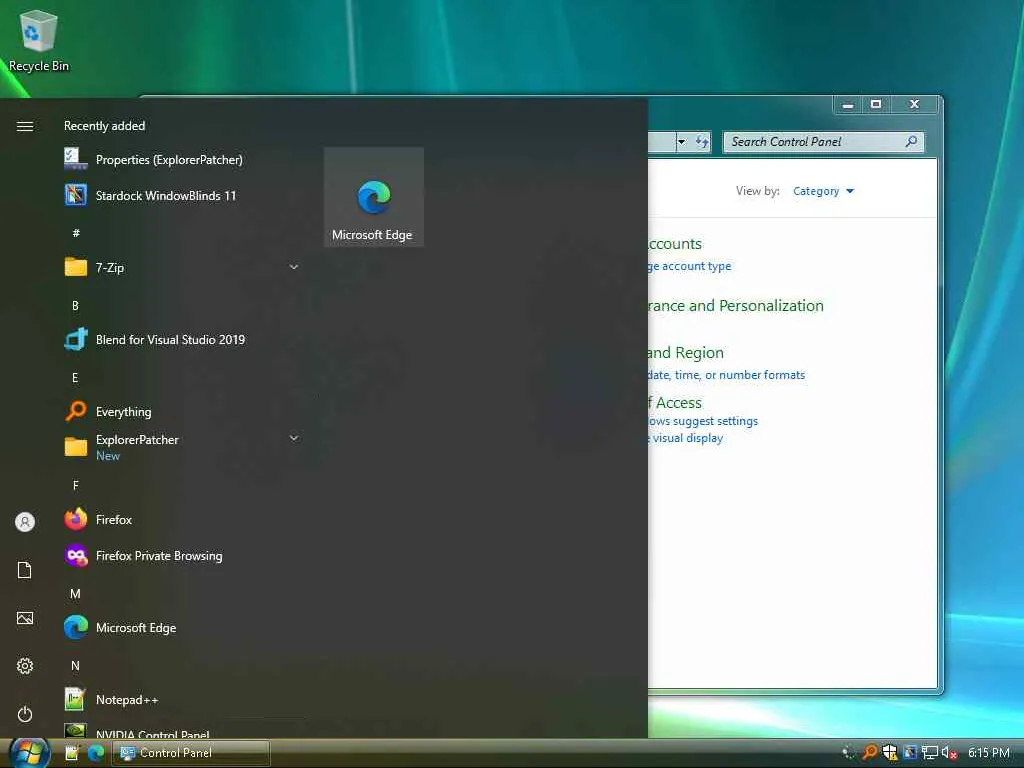Expand the ExplorerPatcher folder

[294, 438]
